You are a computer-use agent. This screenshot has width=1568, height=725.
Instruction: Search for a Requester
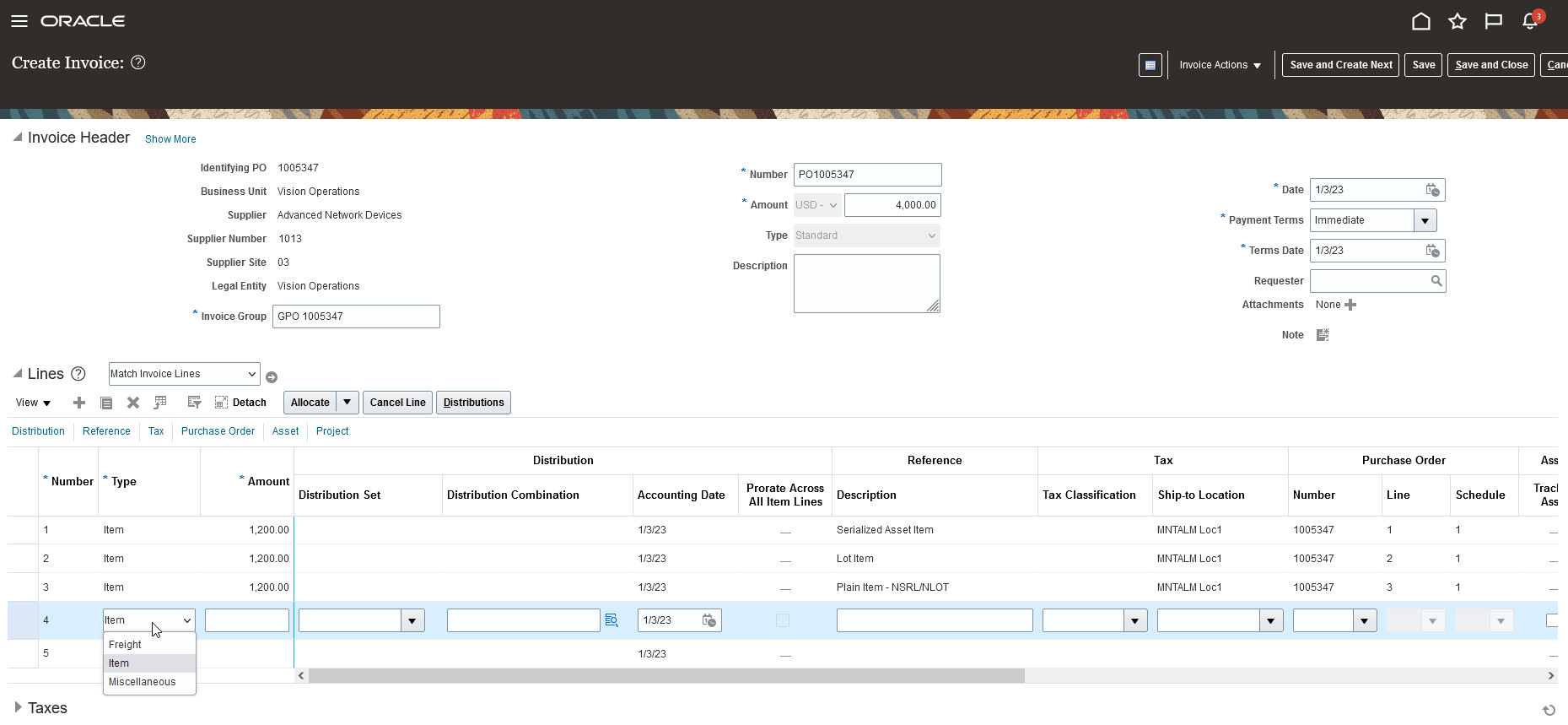(1436, 281)
